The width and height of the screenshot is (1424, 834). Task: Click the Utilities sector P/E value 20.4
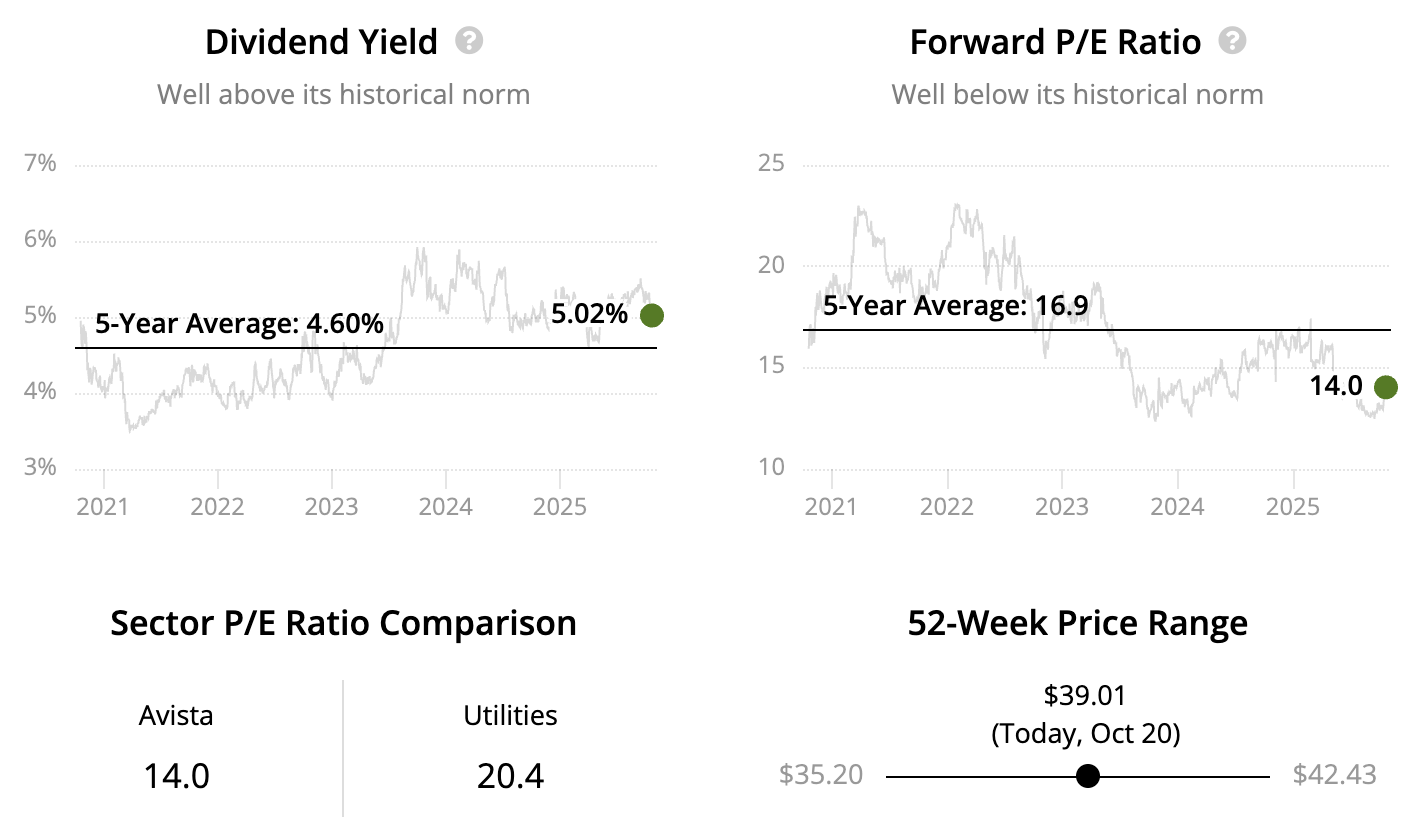510,776
